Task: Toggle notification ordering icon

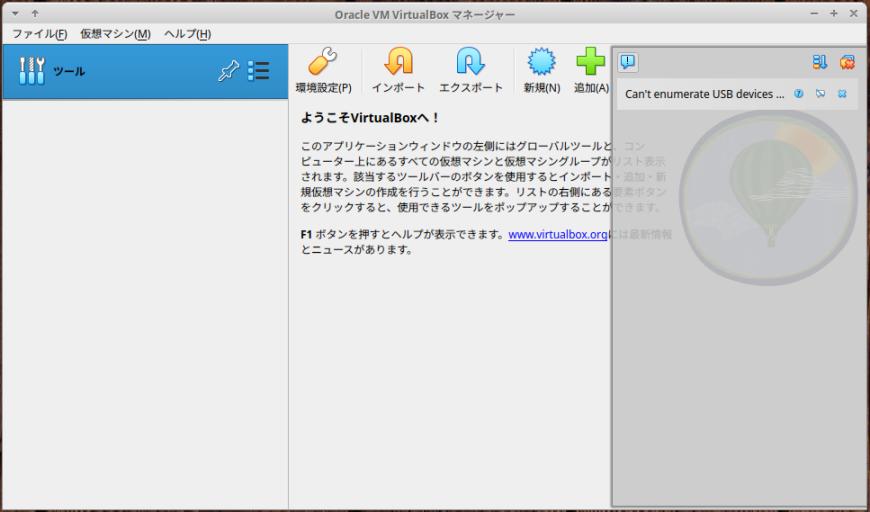Action: [x=820, y=62]
